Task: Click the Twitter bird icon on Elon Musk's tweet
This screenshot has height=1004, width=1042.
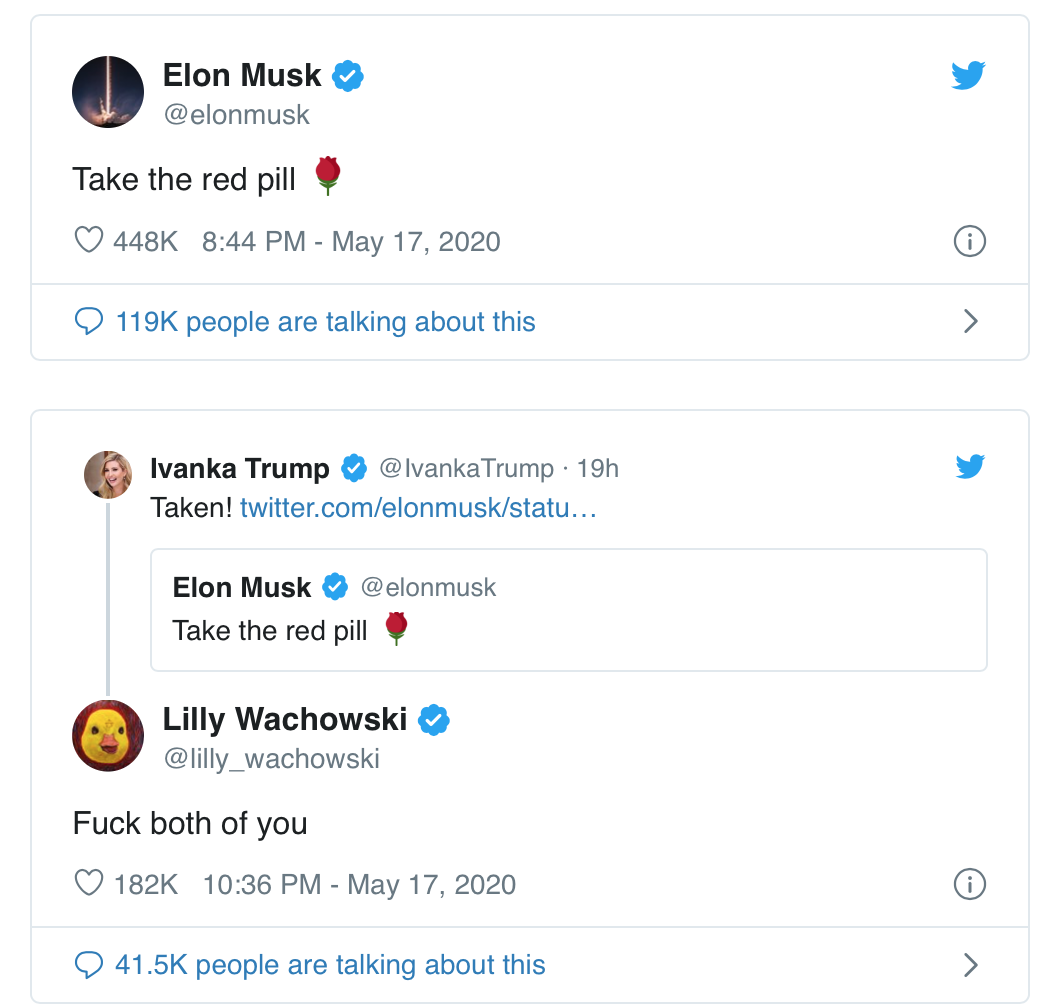Action: [968, 74]
